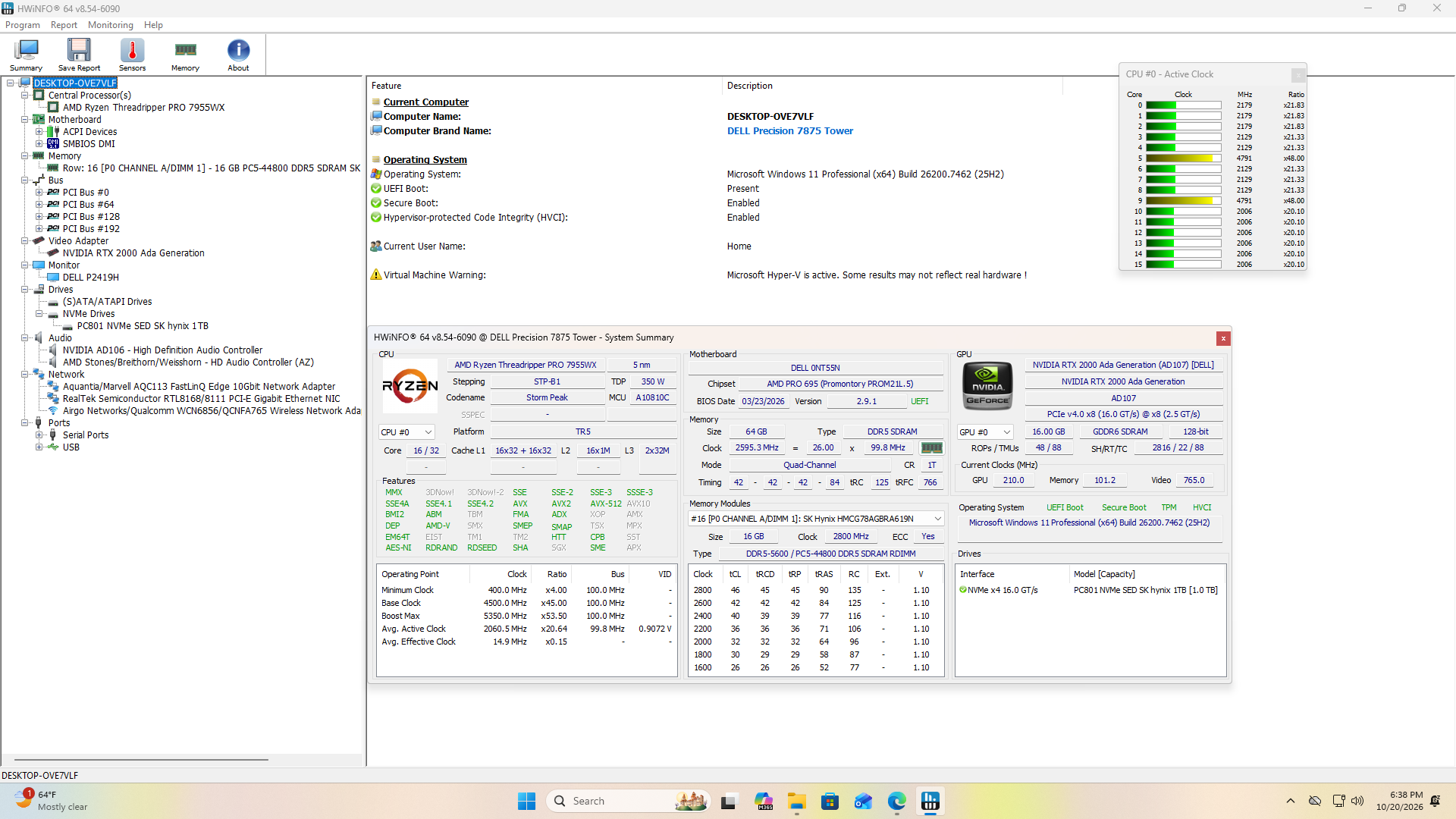1456x819 pixels.
Task: Click the Core 5 clock bar
Action: click(x=1183, y=158)
